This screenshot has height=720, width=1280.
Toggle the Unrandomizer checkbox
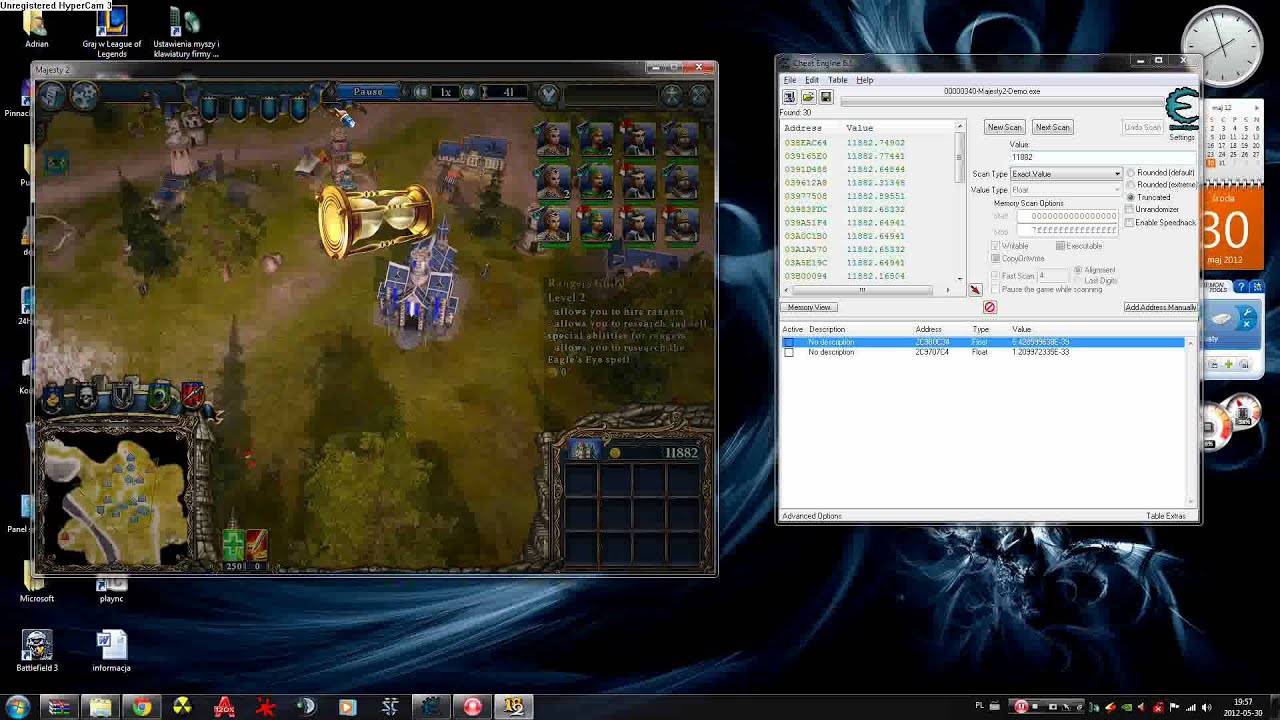point(1130,210)
